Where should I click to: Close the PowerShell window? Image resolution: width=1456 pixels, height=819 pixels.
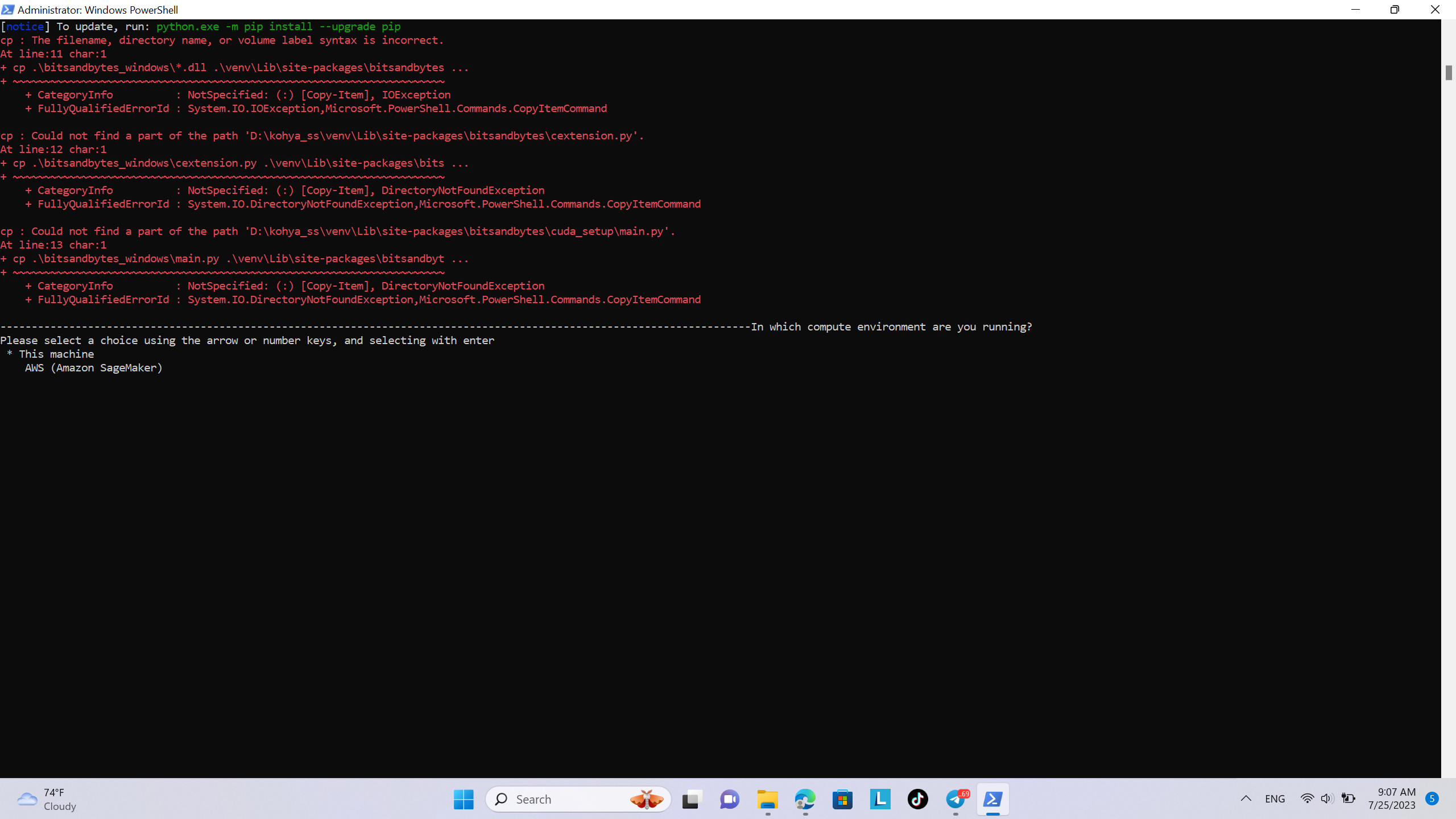pos(1434,10)
